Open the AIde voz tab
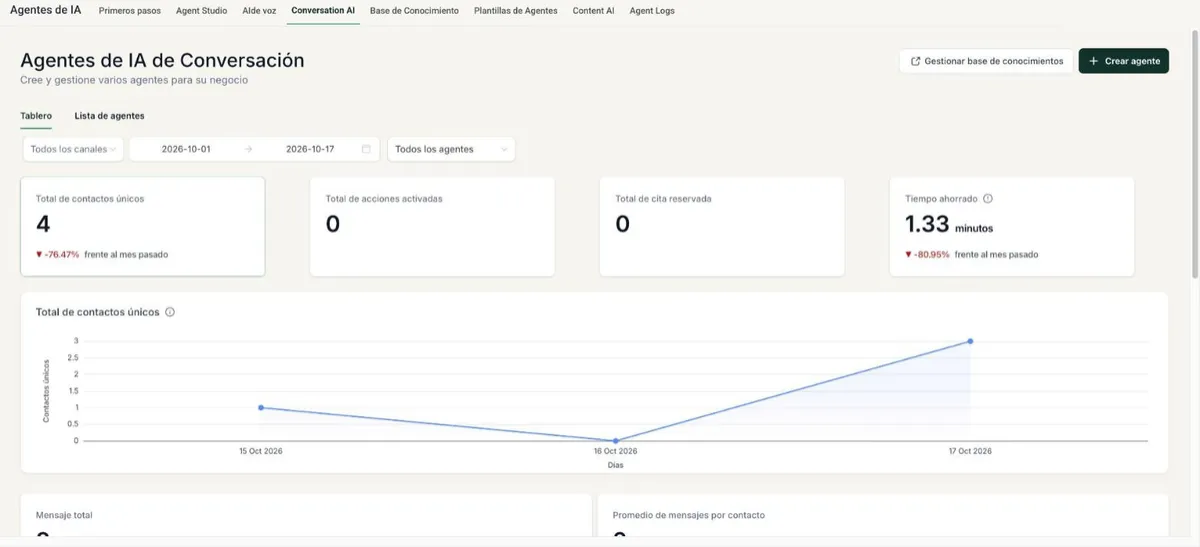Image resolution: width=1200 pixels, height=547 pixels. pyautogui.click(x=259, y=10)
